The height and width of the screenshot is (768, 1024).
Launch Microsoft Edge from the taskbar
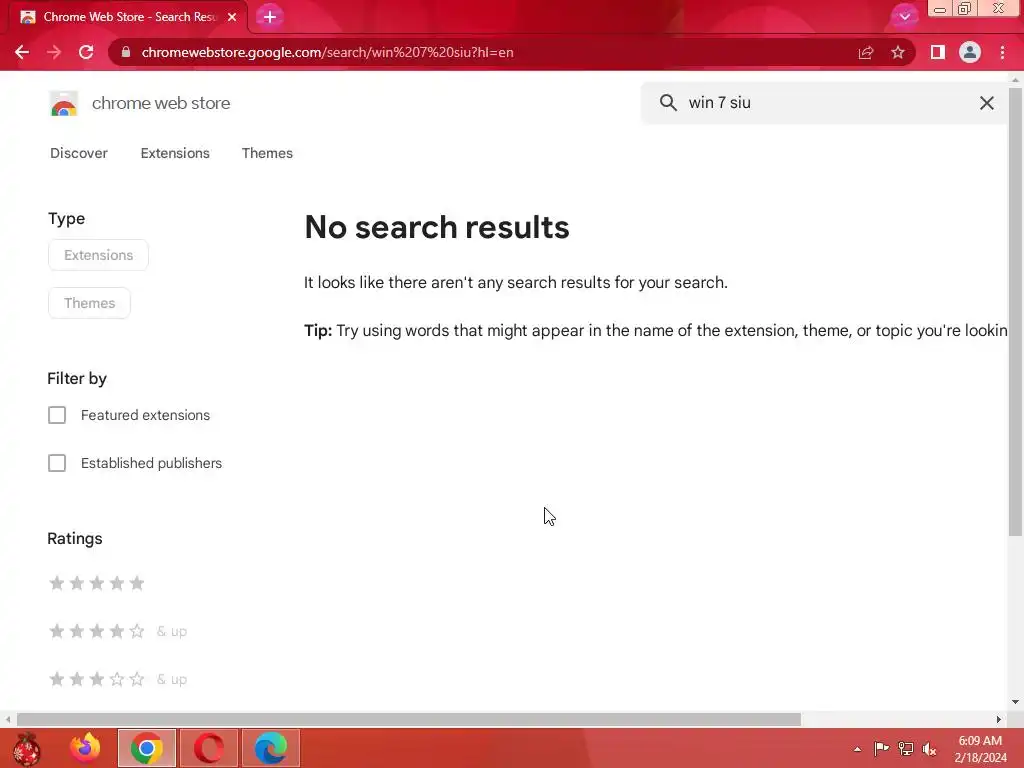(271, 748)
